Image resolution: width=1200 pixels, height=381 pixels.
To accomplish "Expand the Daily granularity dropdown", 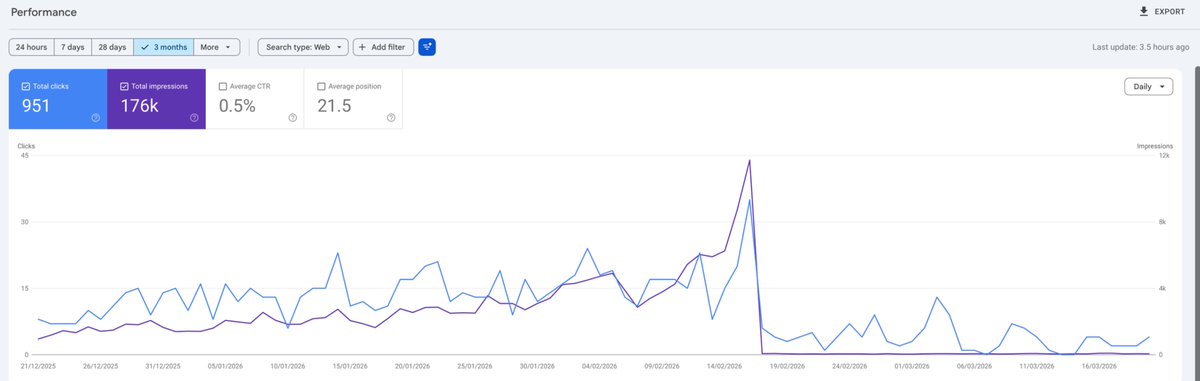I will tap(1148, 87).
